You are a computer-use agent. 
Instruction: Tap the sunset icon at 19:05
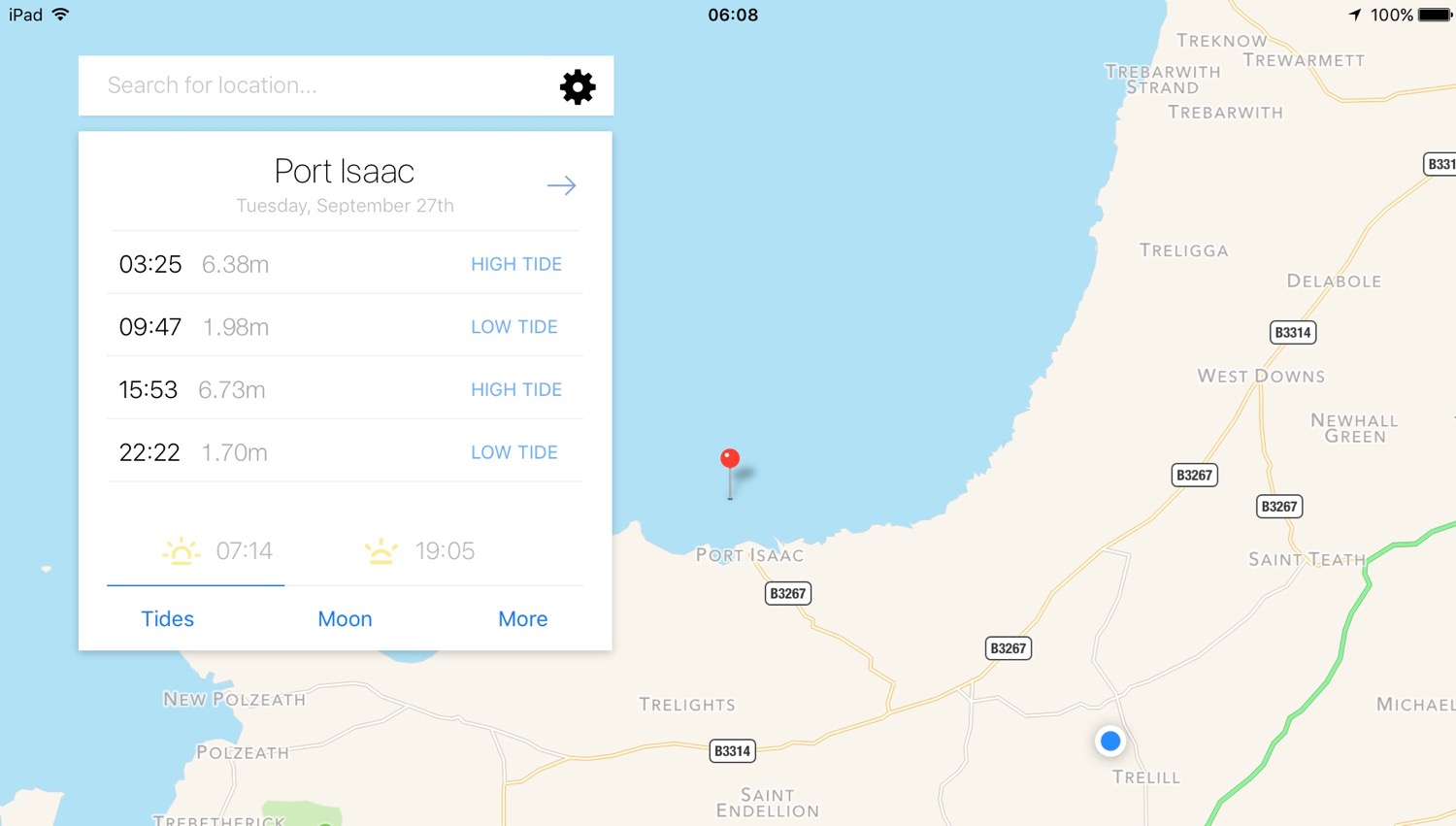click(x=381, y=551)
